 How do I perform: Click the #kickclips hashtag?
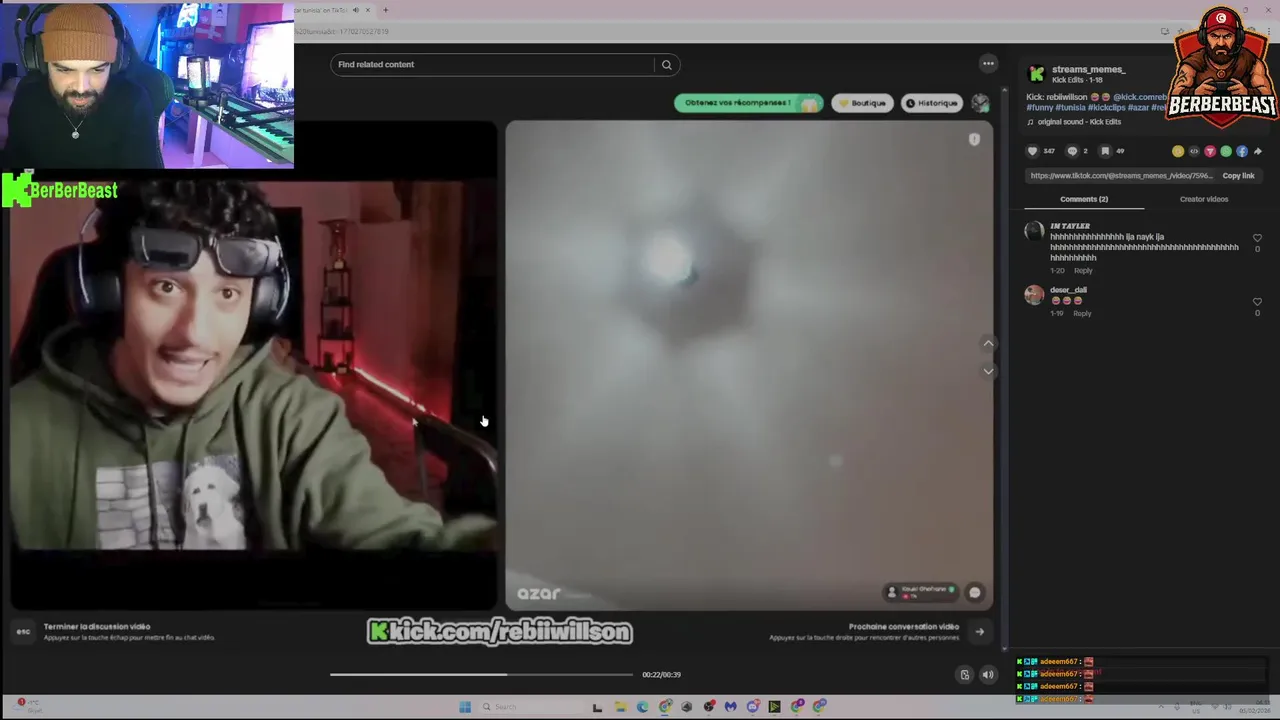coord(1106,108)
